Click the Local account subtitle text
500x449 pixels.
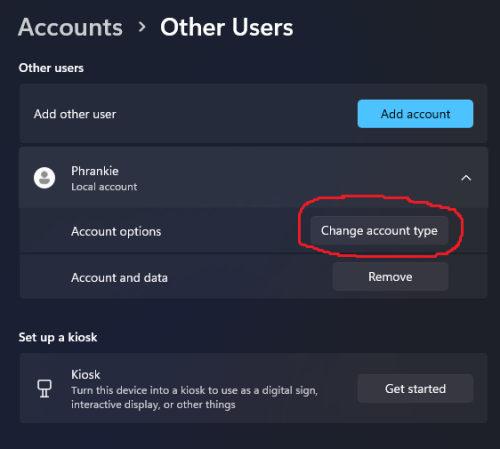[104, 187]
